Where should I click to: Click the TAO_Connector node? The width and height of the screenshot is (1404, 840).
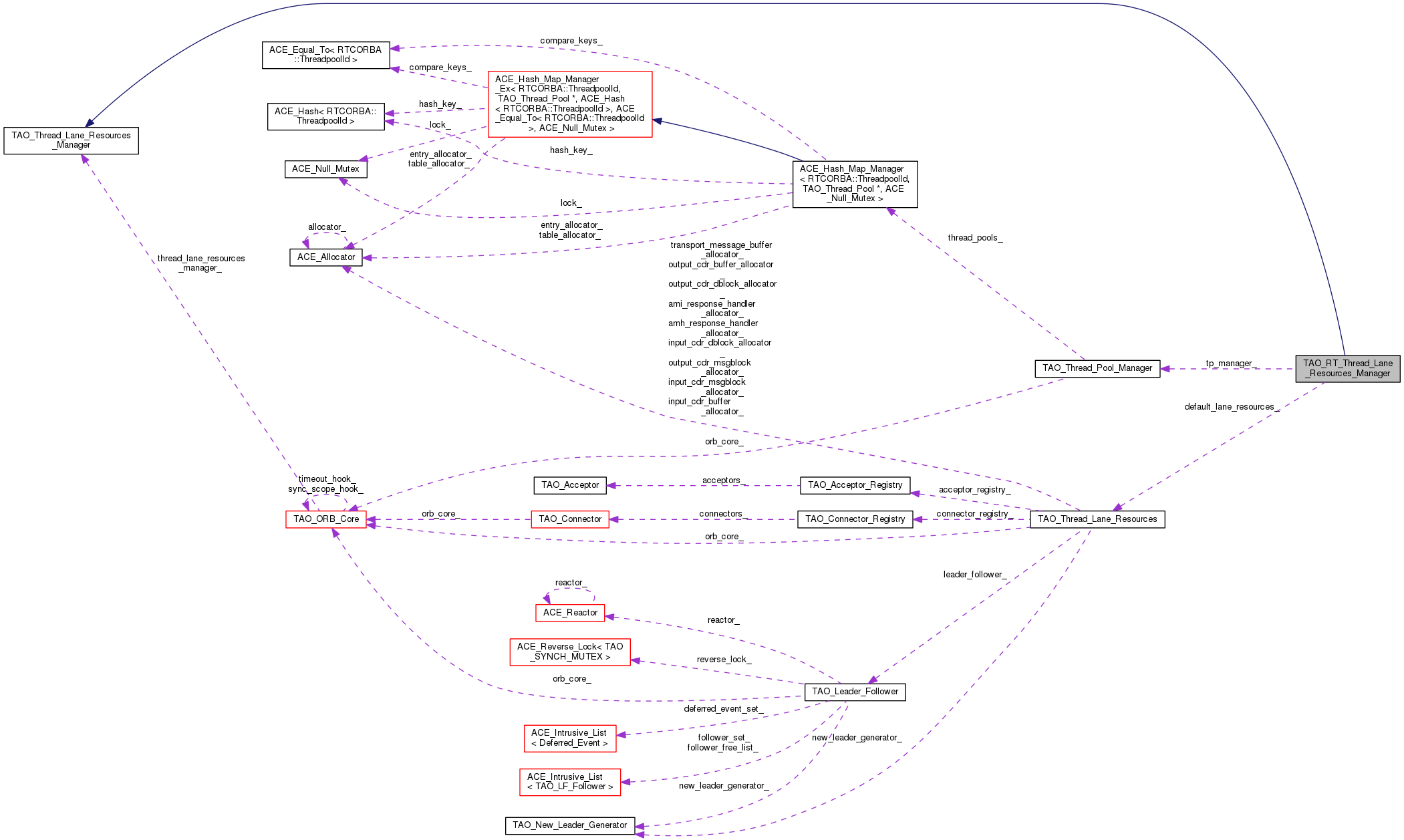570,519
